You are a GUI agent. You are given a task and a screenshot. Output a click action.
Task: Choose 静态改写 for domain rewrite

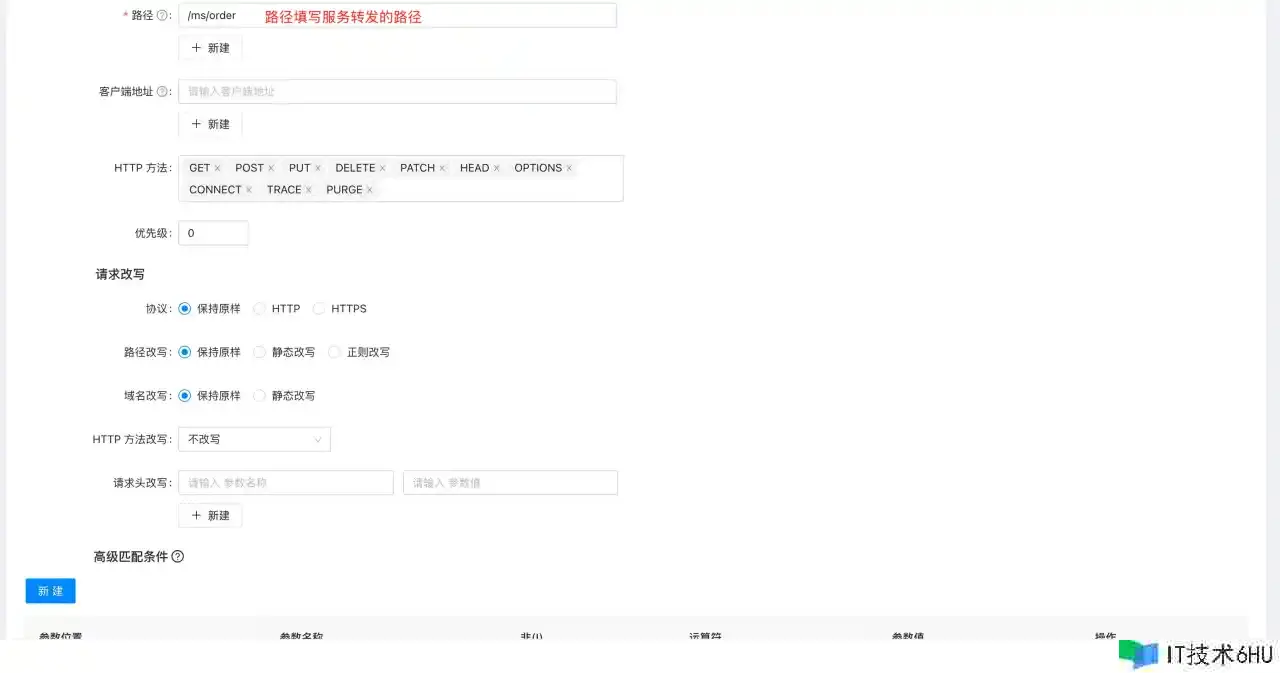point(260,396)
